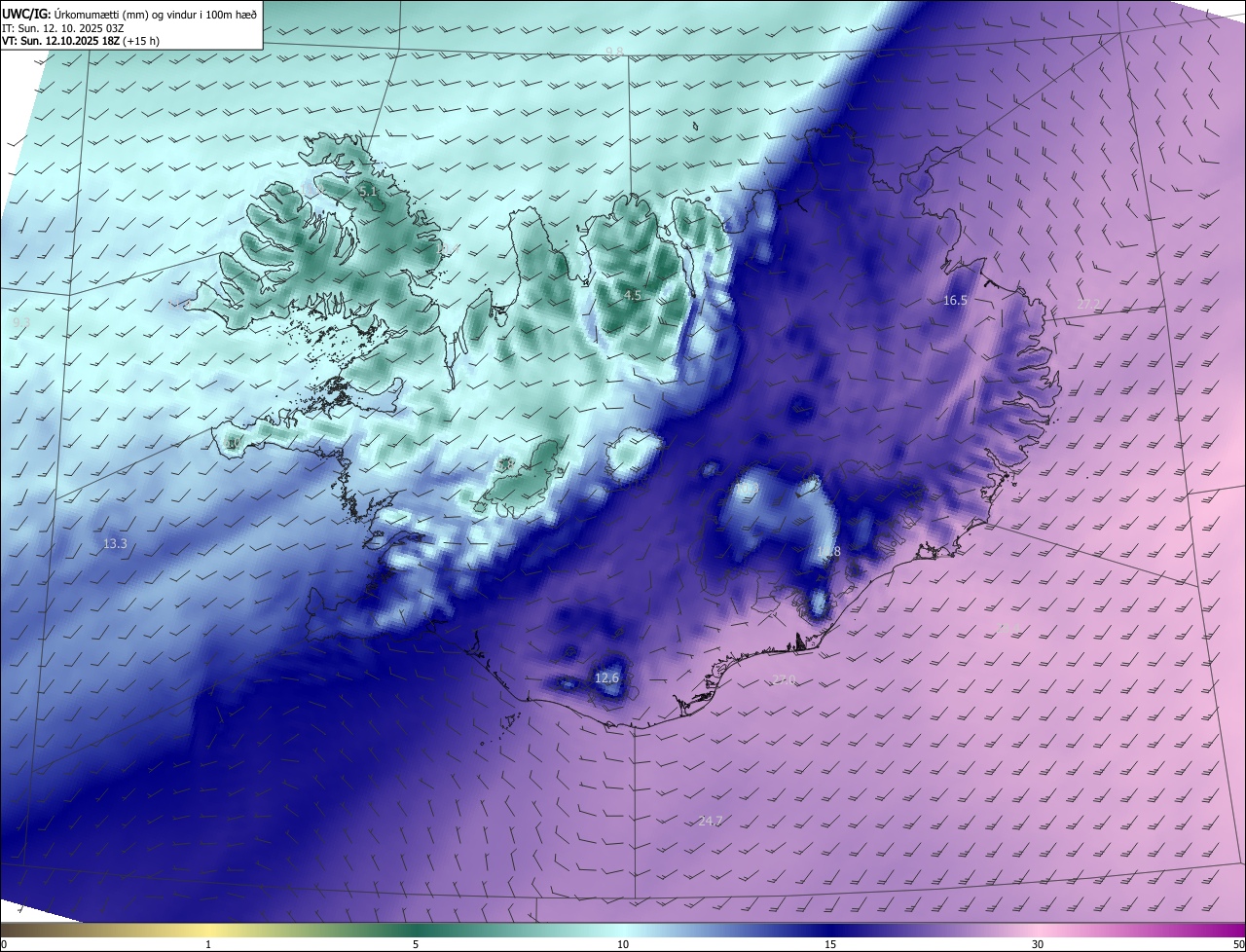Viewport: 1246px width, 952px height.
Task: Click the 4.5 value in north Iceland
Action: [633, 295]
